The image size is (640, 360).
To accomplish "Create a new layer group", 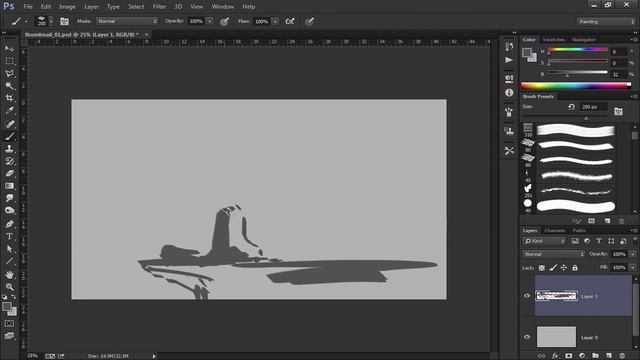I will pyautogui.click(x=596, y=356).
